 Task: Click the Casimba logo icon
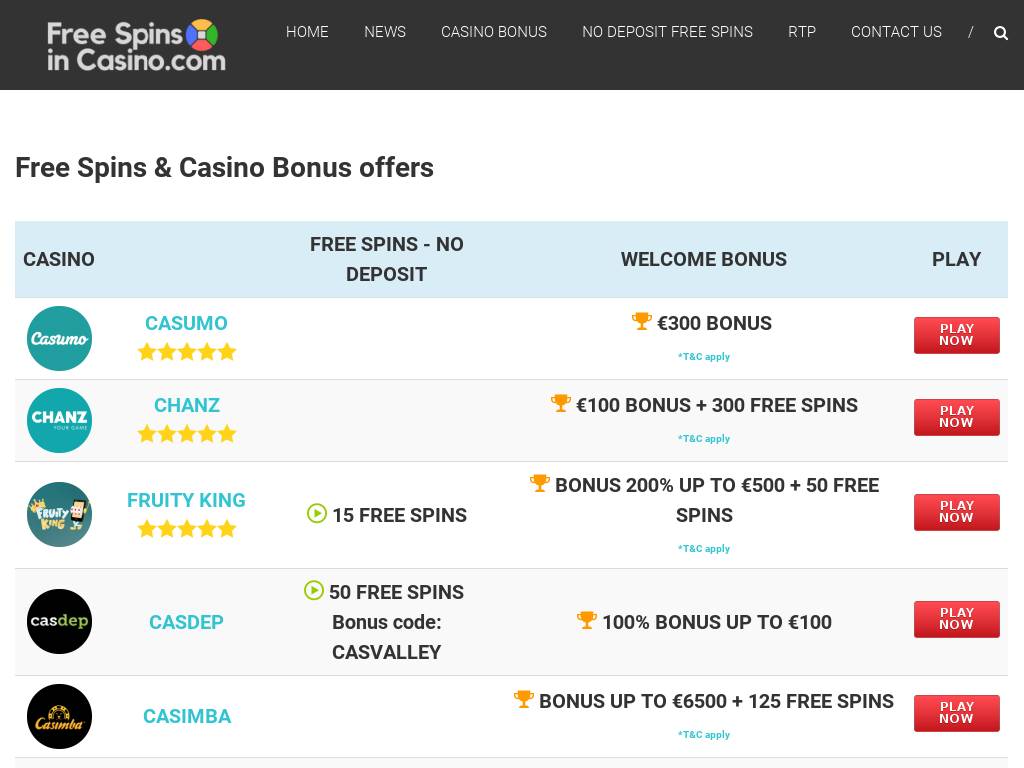pos(59,716)
